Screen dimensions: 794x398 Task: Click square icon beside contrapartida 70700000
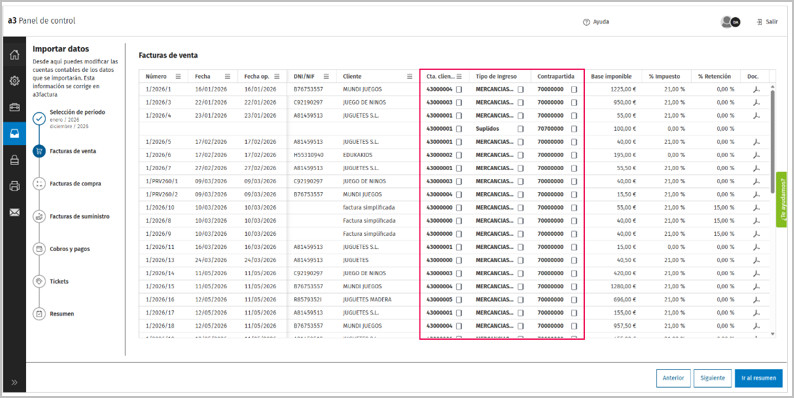574,129
